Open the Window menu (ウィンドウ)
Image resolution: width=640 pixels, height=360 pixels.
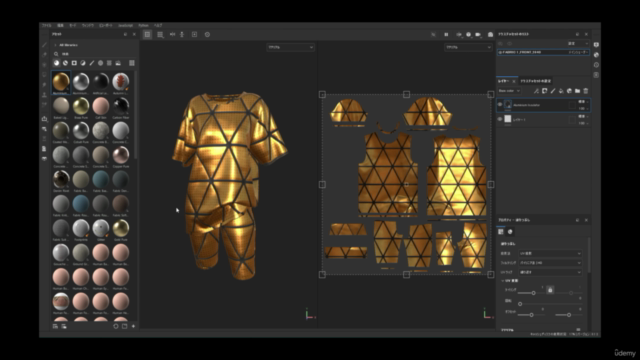[88, 25]
